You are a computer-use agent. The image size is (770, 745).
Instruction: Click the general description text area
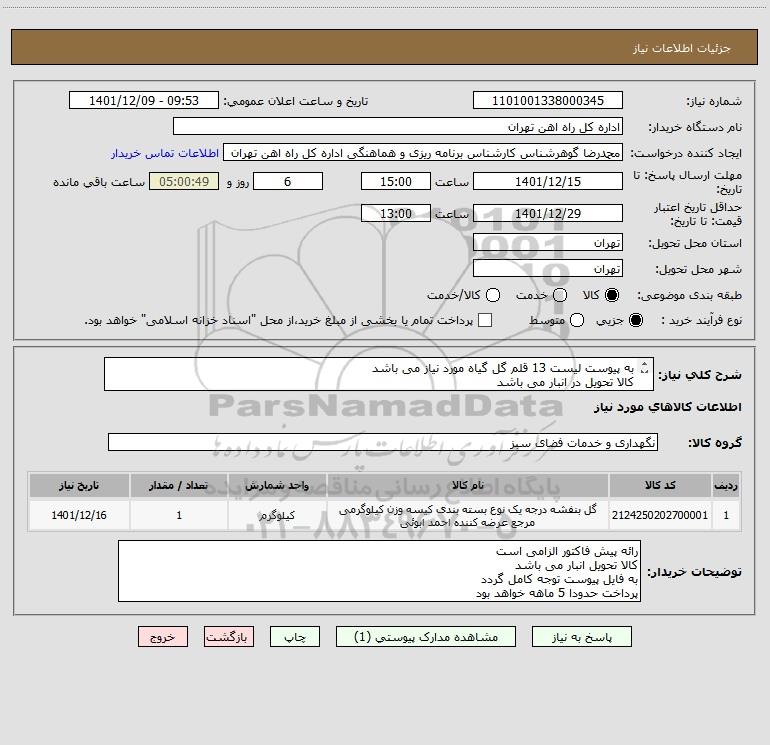[379, 375]
